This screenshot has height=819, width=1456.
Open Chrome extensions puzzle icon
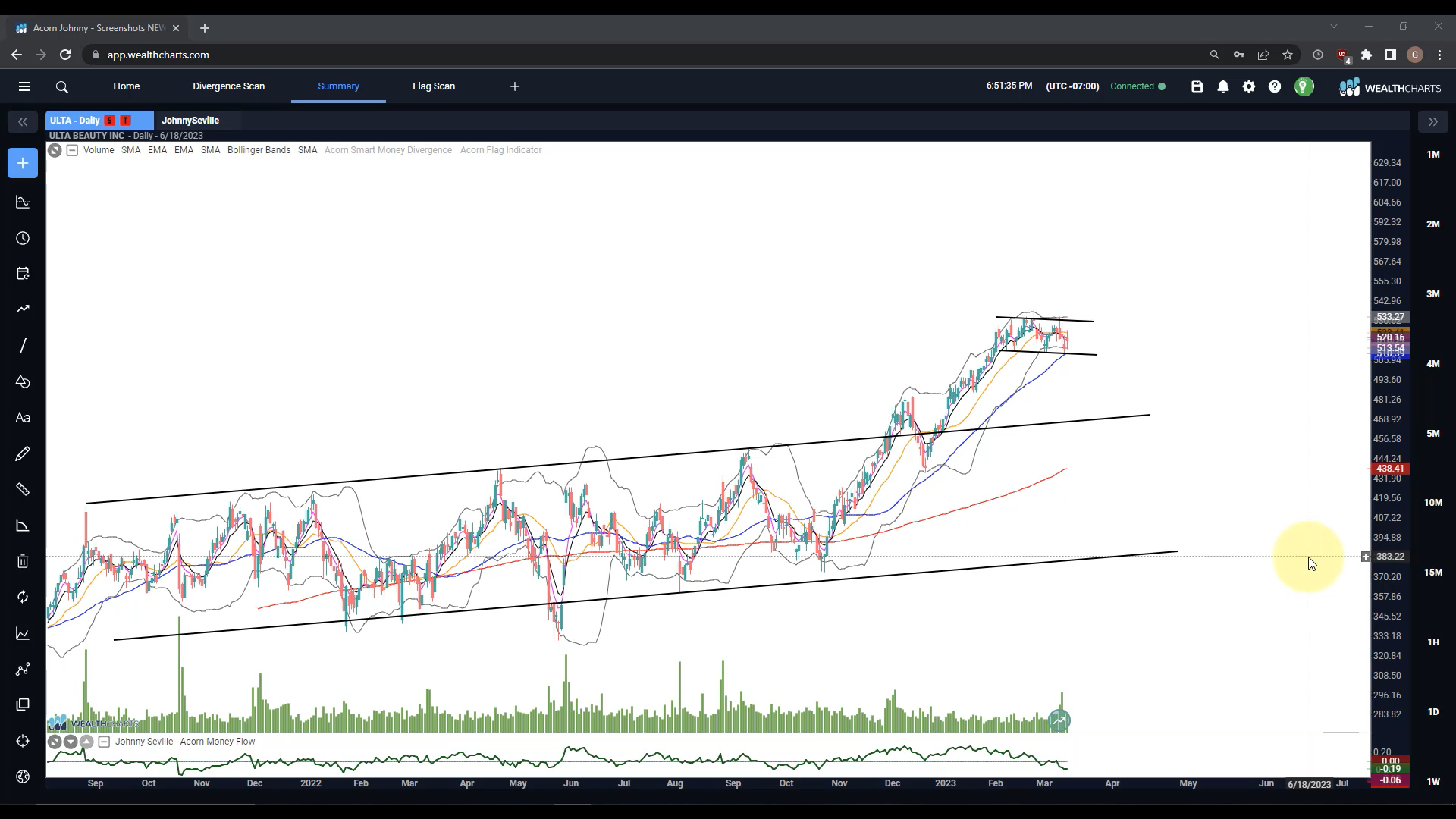(x=1367, y=55)
